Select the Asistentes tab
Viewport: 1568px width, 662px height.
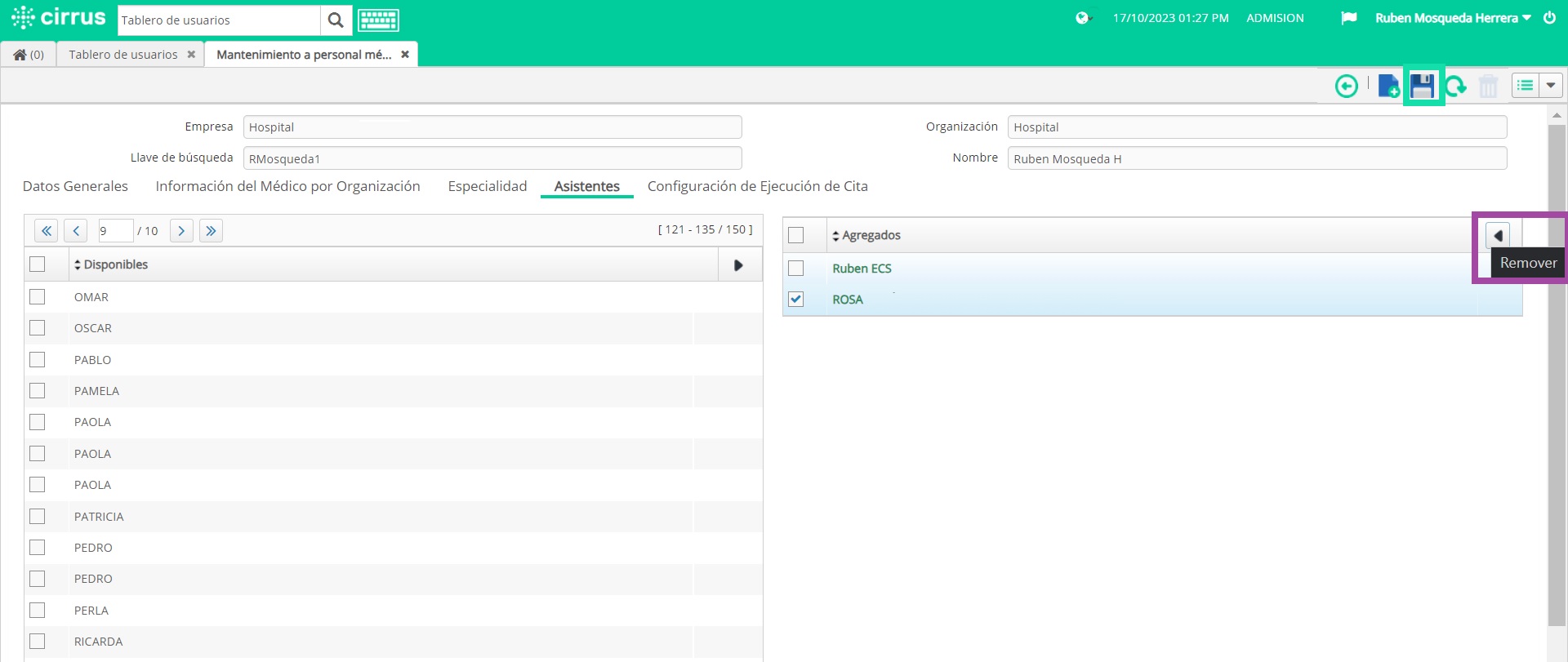coord(587,186)
